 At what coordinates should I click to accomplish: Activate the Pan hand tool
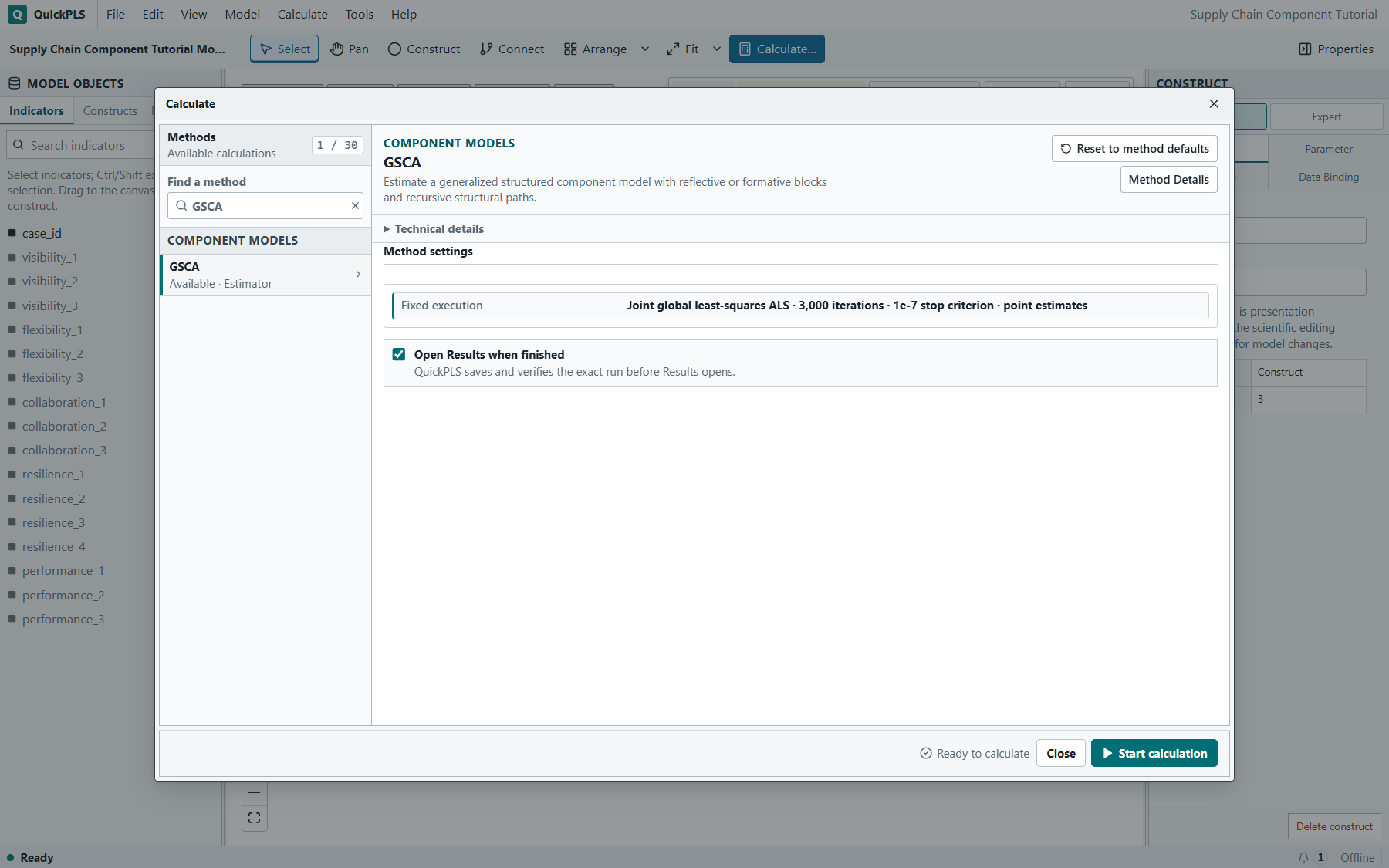pyautogui.click(x=350, y=49)
